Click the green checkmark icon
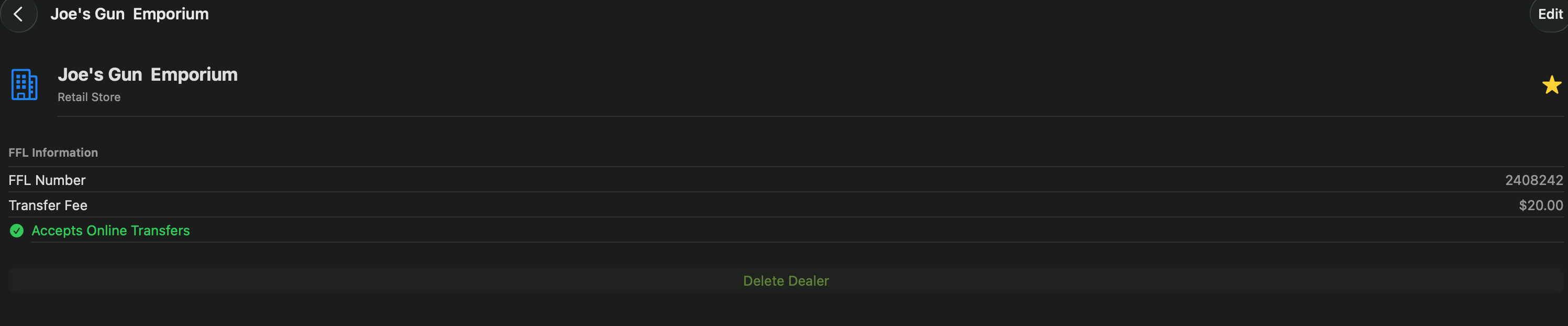The height and width of the screenshot is (326, 1568). [16, 230]
